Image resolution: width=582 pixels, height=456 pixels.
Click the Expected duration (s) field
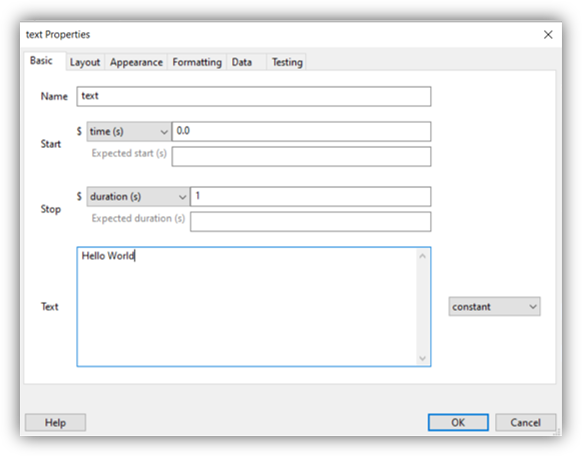pyautogui.click(x=311, y=222)
